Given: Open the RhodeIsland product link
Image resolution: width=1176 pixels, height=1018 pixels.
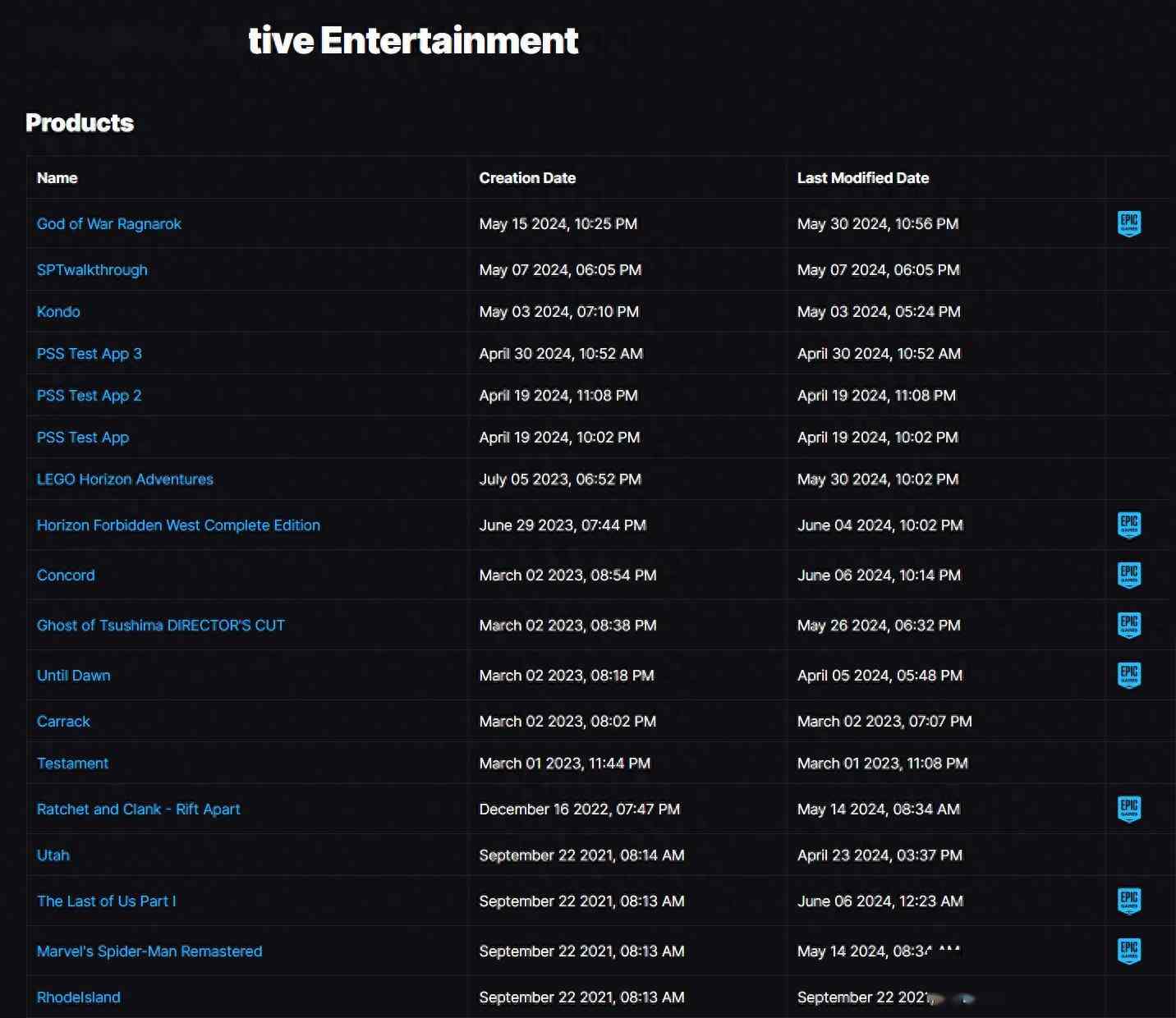Looking at the screenshot, I should click(x=79, y=997).
